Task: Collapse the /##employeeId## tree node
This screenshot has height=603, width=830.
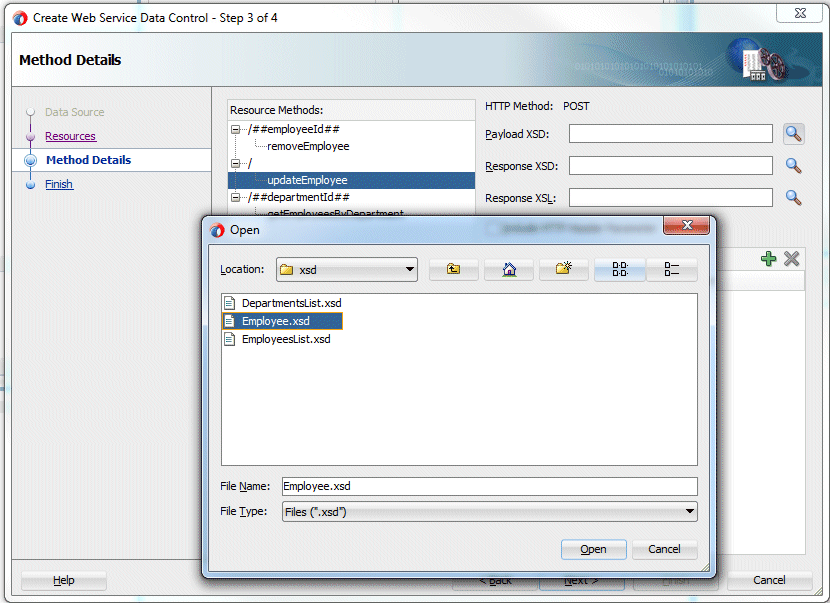Action: [236, 129]
